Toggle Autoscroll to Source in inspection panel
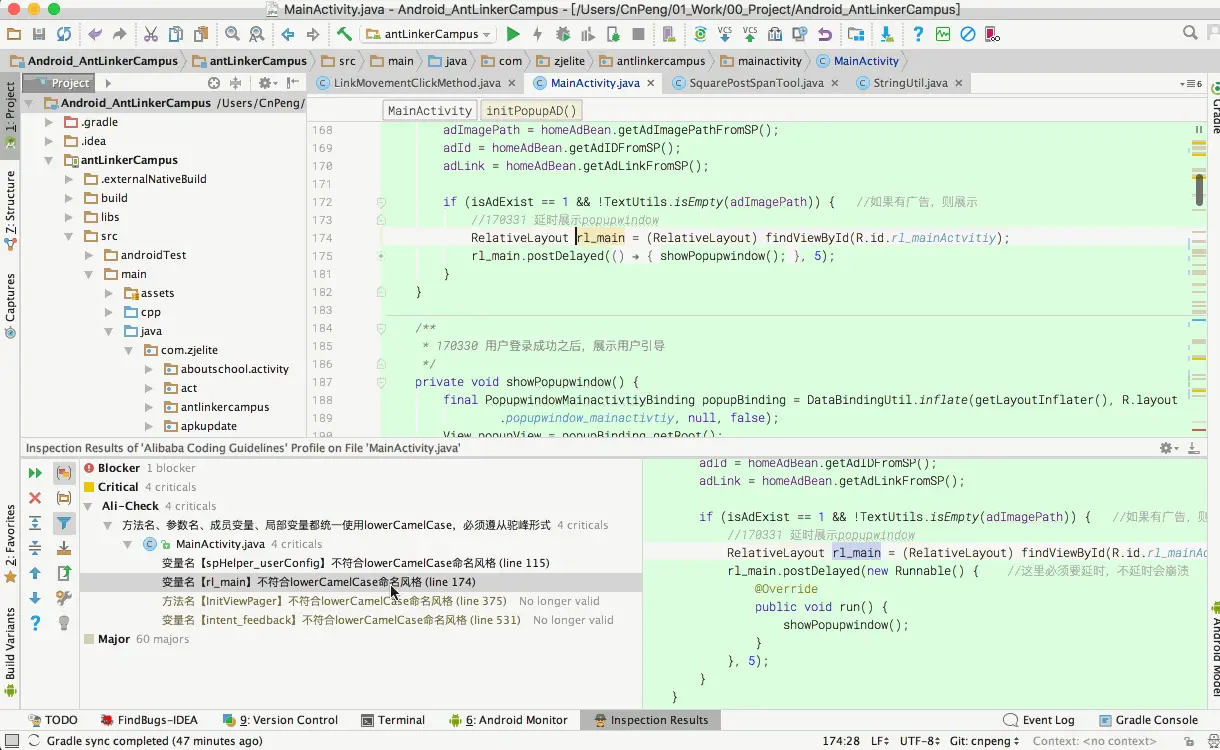The image size is (1220, 750). (x=64, y=548)
